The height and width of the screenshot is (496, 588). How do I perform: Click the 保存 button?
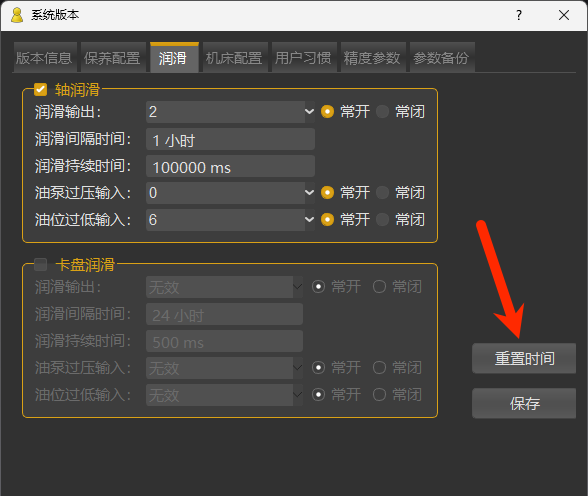coord(524,403)
